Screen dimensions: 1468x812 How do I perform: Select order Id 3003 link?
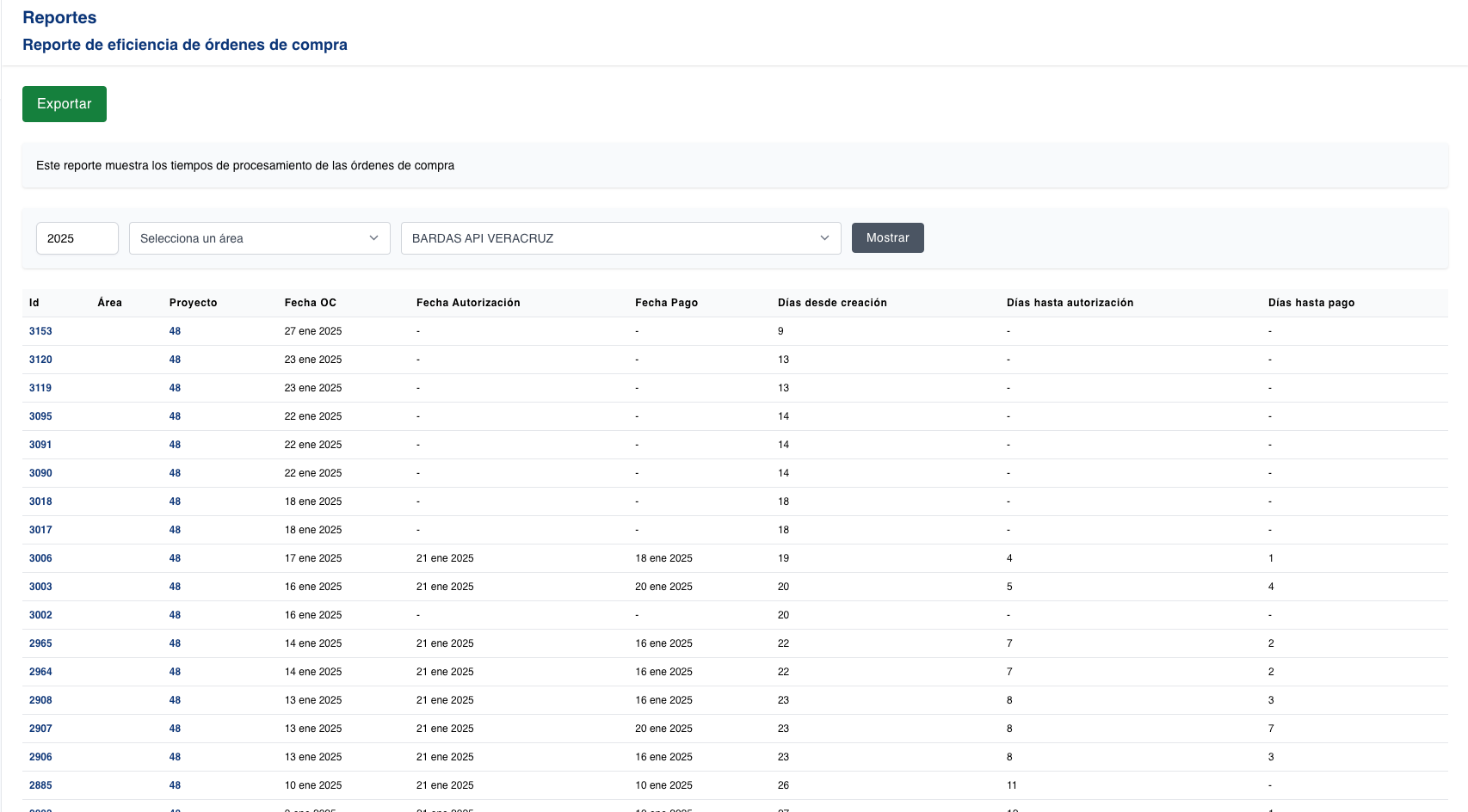click(40, 587)
